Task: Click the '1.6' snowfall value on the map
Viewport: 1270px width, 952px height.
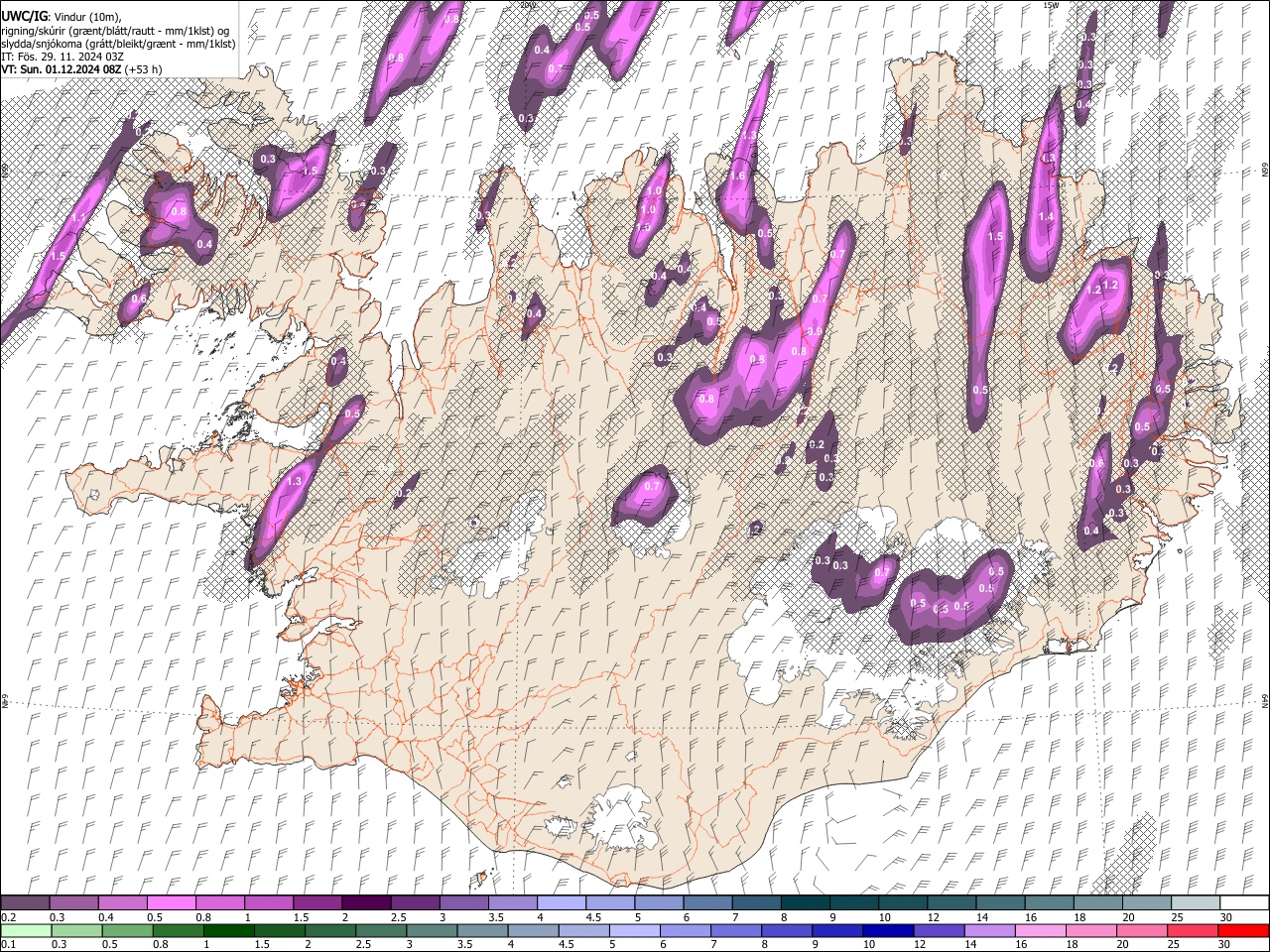Action: [737, 177]
